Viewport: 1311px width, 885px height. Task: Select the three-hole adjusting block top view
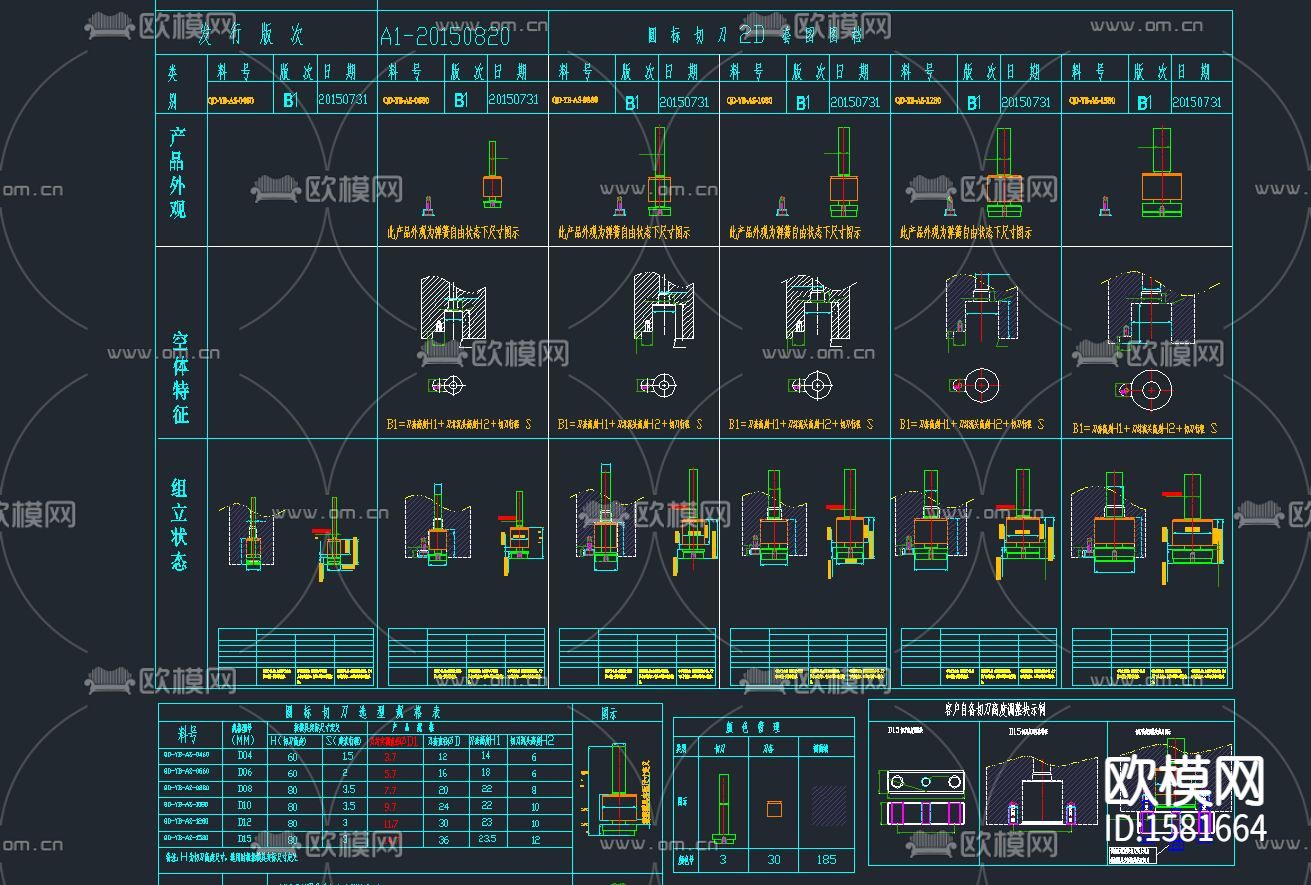tap(925, 780)
